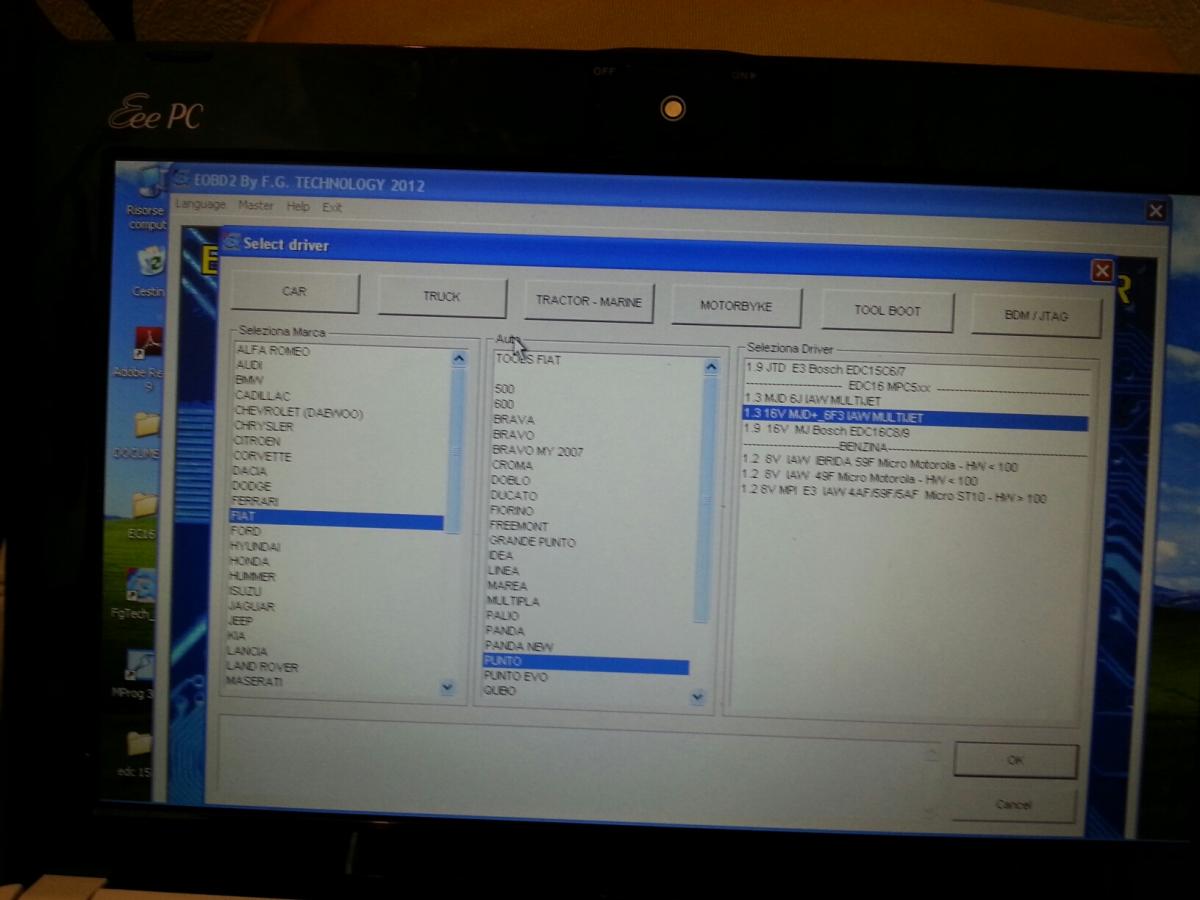Click the TOOL BOOT button

click(x=887, y=311)
